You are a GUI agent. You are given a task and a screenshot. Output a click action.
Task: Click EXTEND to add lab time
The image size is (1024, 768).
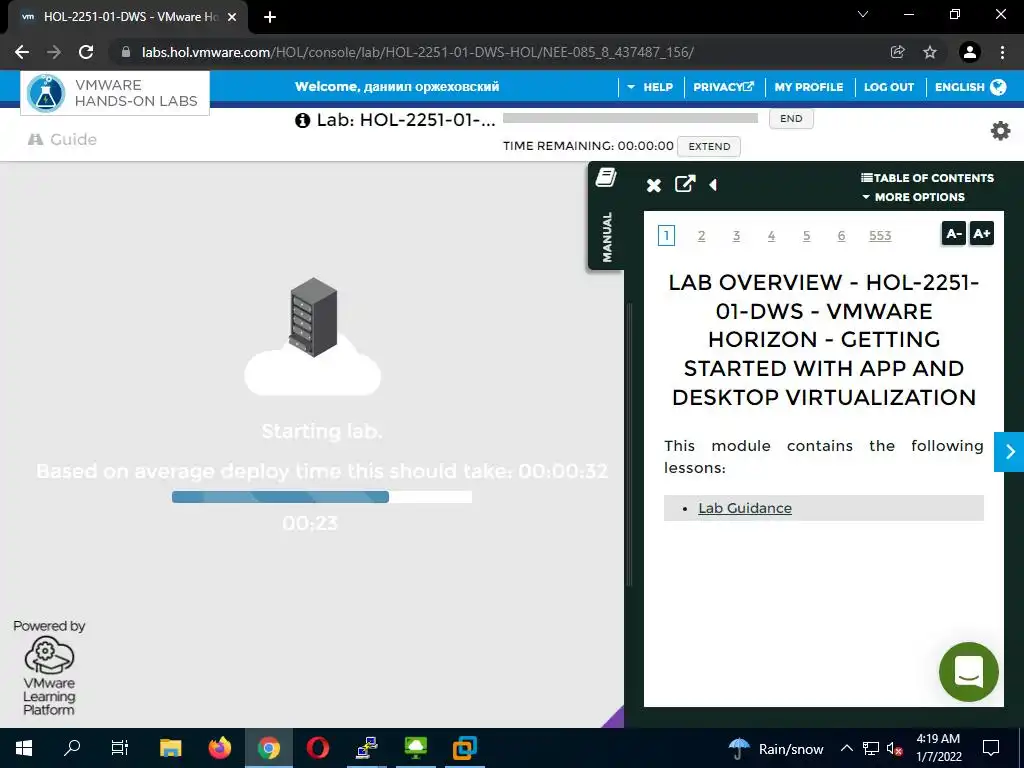click(709, 146)
